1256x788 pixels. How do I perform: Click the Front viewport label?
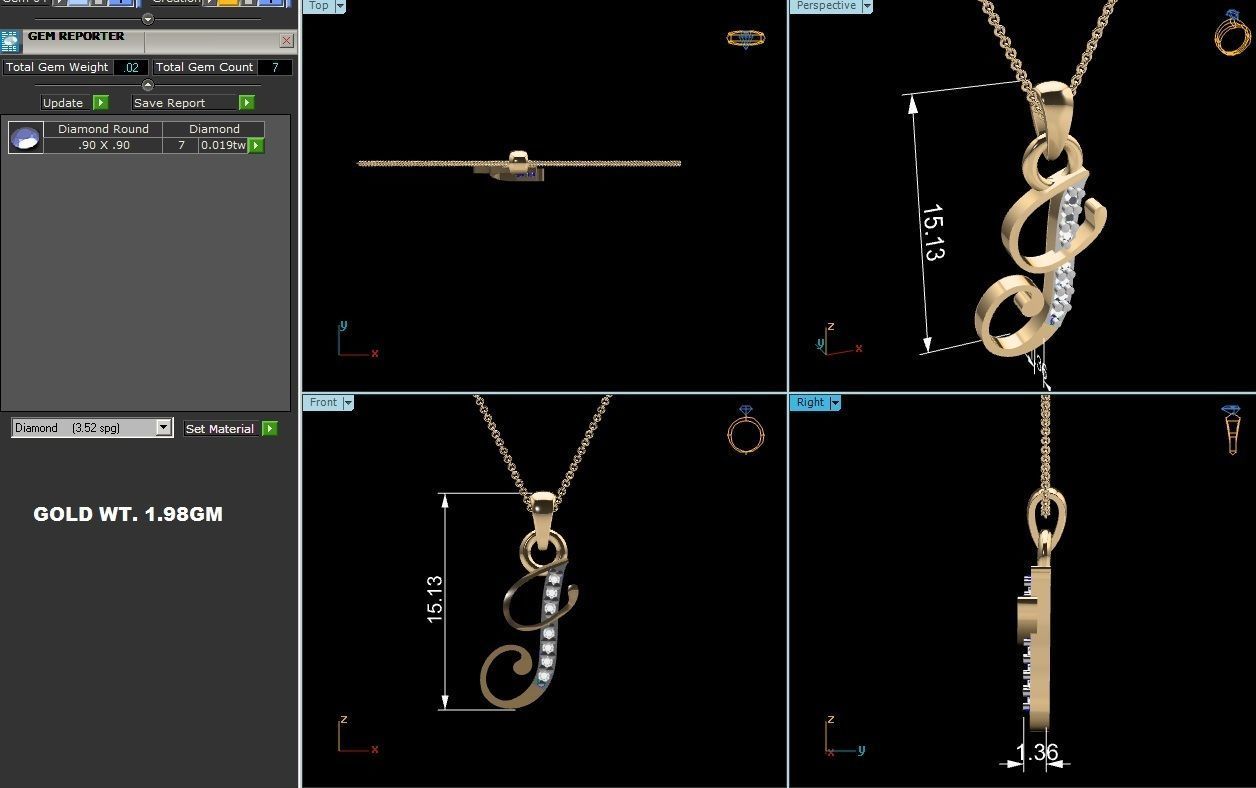[323, 402]
